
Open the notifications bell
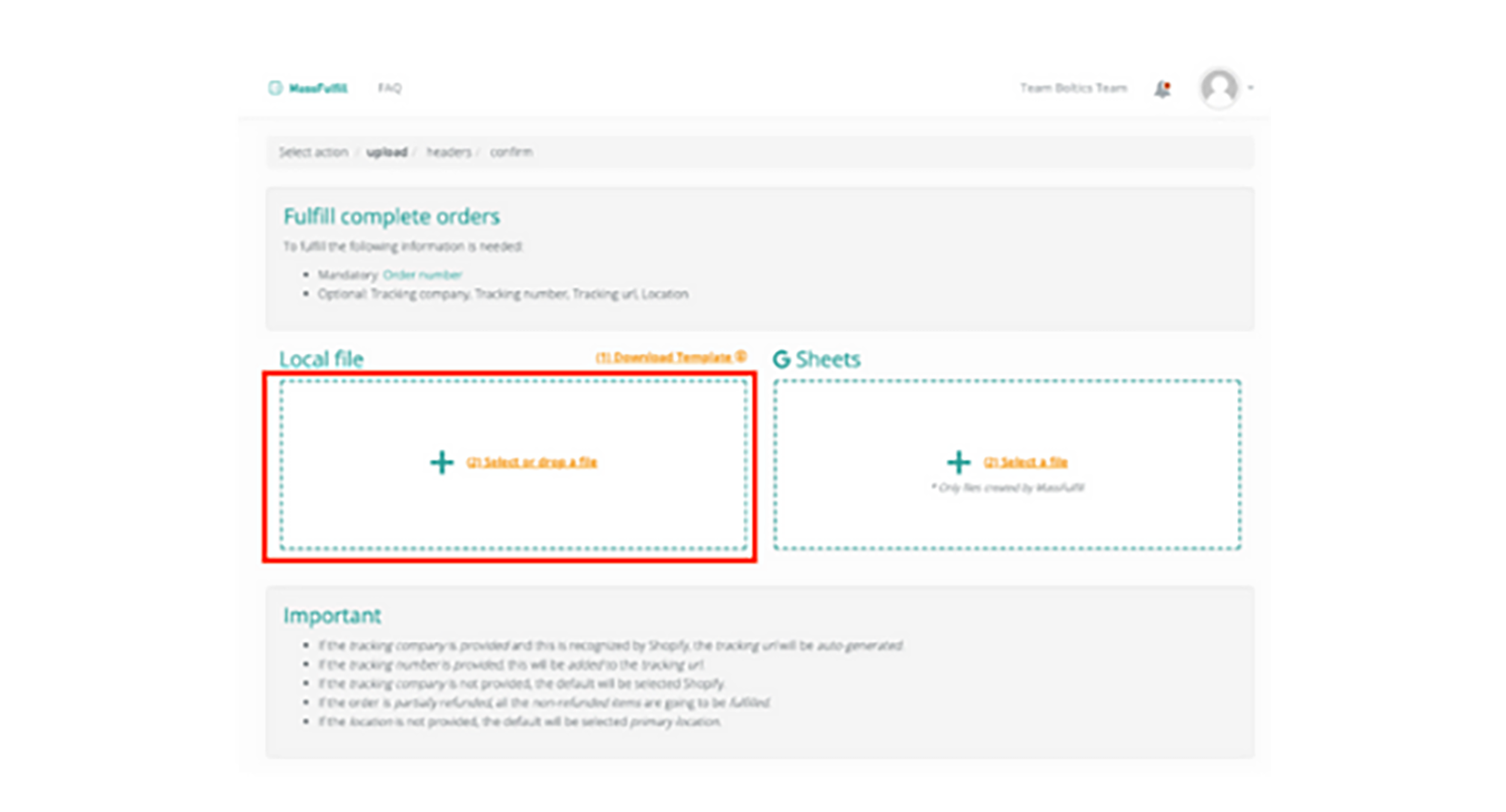point(1162,89)
